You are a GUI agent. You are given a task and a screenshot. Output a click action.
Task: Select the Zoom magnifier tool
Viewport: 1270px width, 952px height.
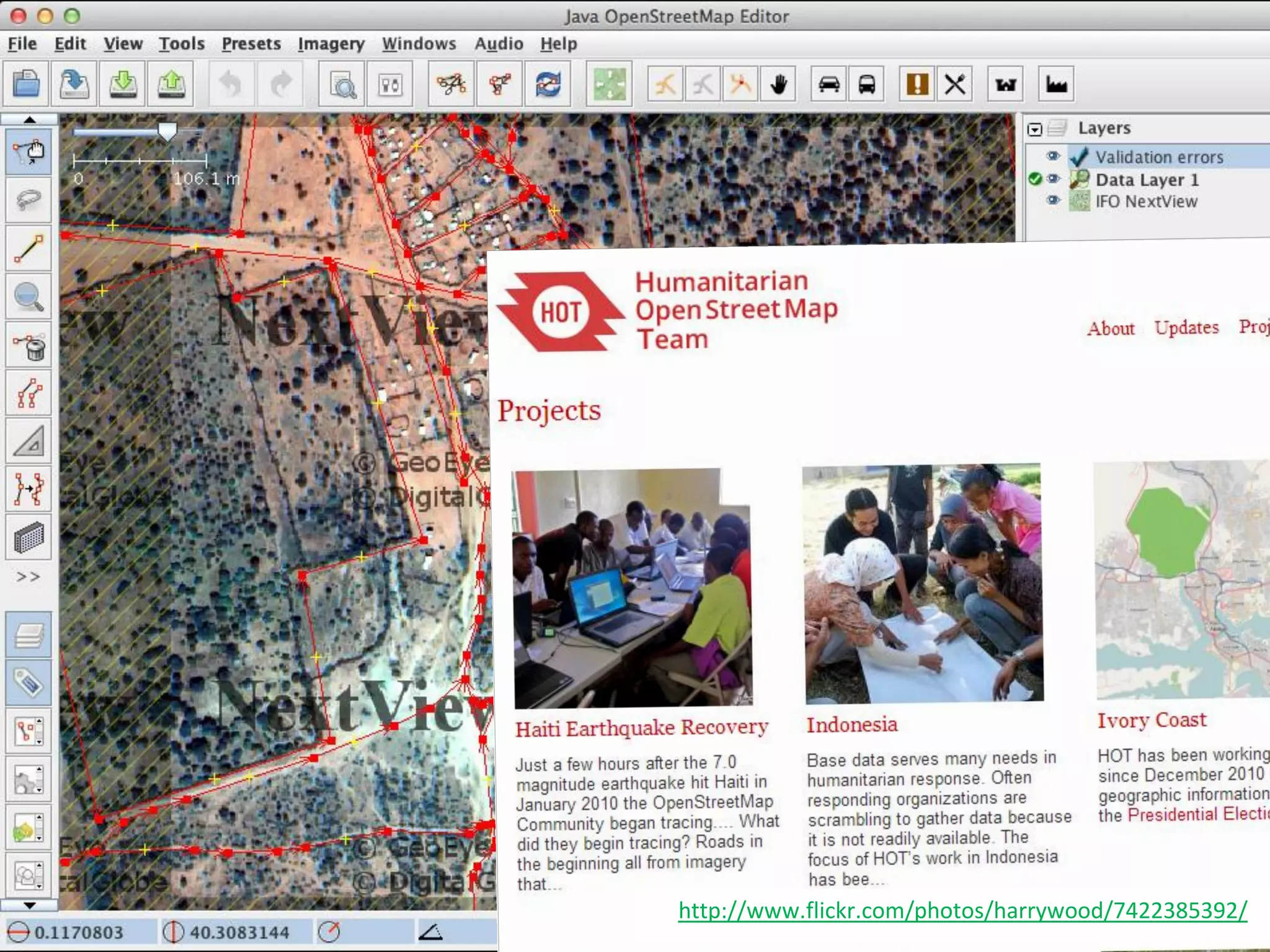29,297
